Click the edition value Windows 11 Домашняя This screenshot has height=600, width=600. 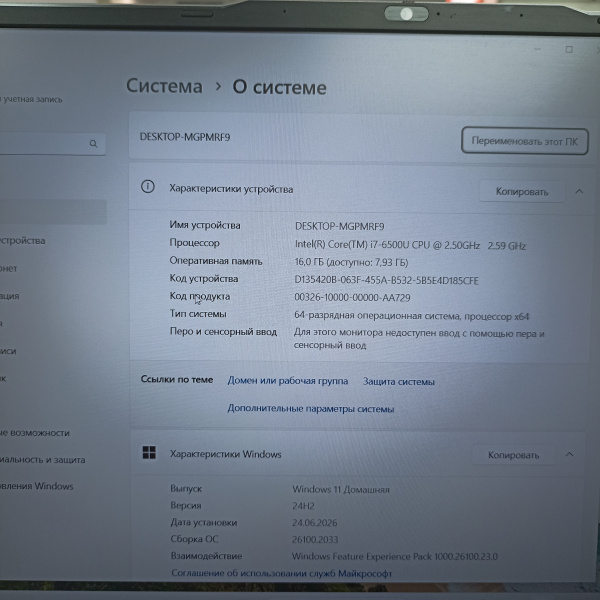coord(341,489)
